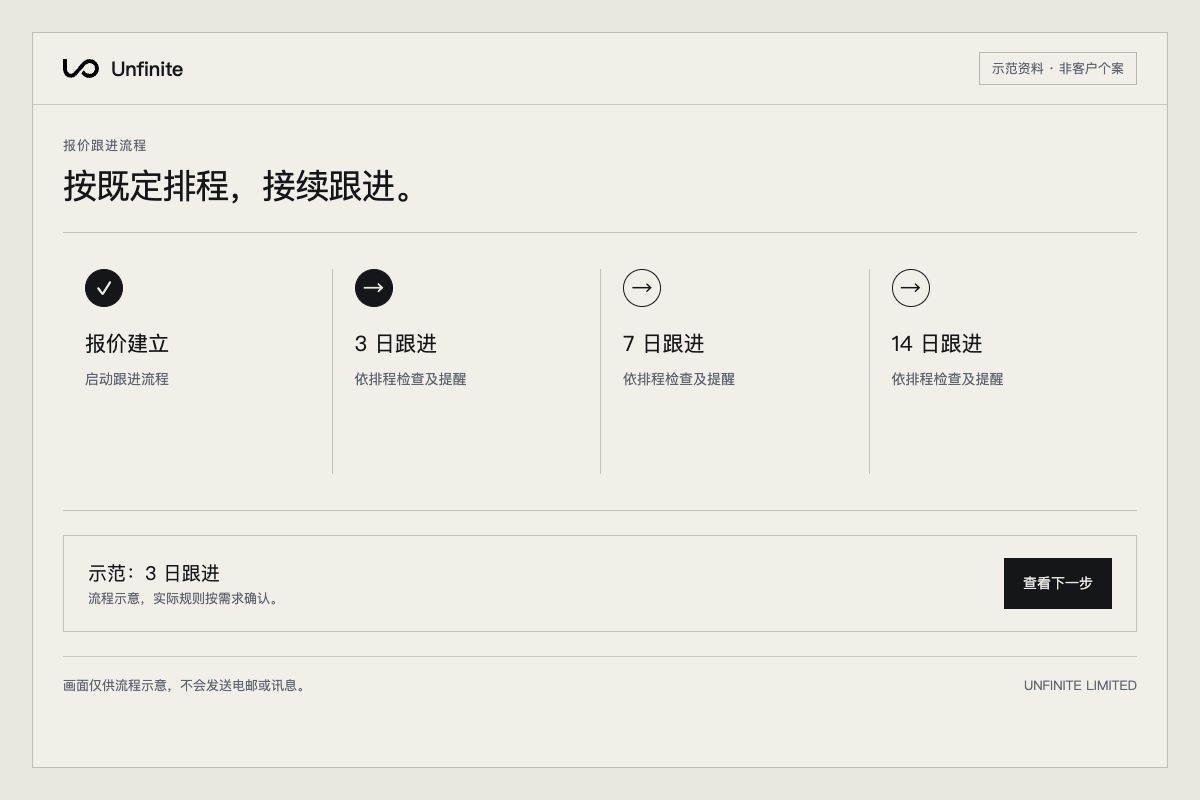Click the checkmark circle for 报价建立

(x=104, y=288)
